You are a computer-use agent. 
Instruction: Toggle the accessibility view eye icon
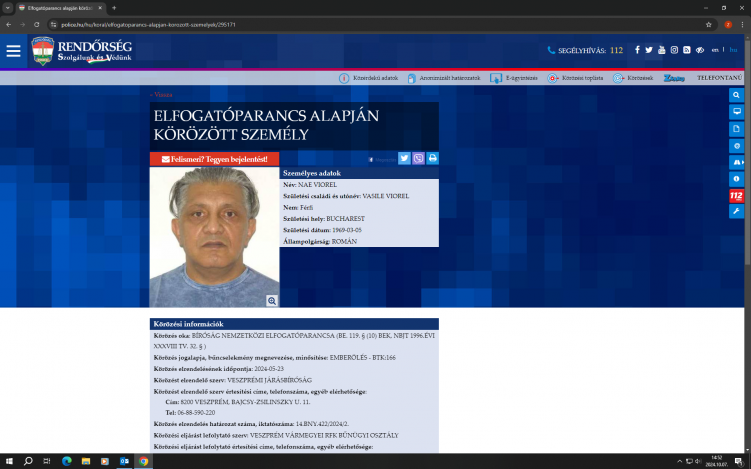click(x=700, y=50)
